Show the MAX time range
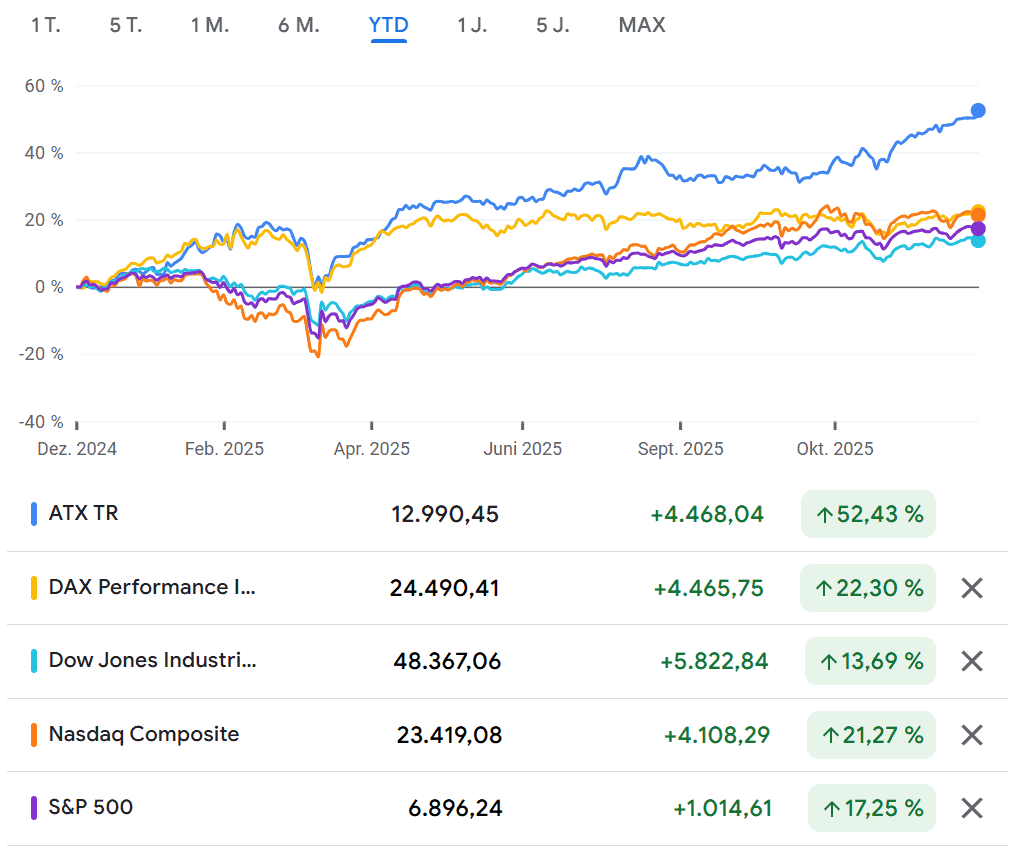This screenshot has width=1012, height=856. click(642, 25)
